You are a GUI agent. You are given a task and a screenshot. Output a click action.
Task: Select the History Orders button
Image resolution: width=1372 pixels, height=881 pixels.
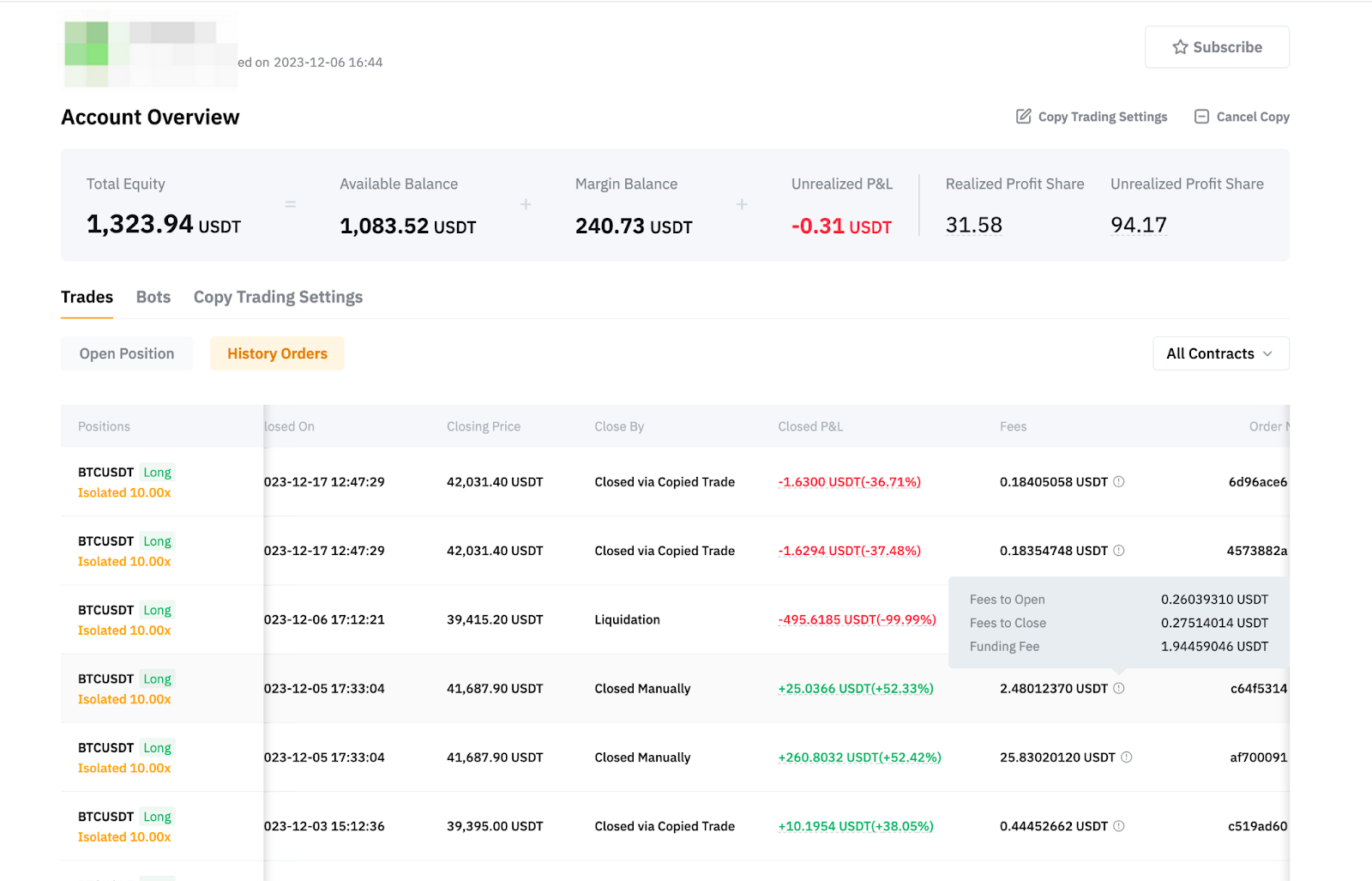(x=277, y=353)
